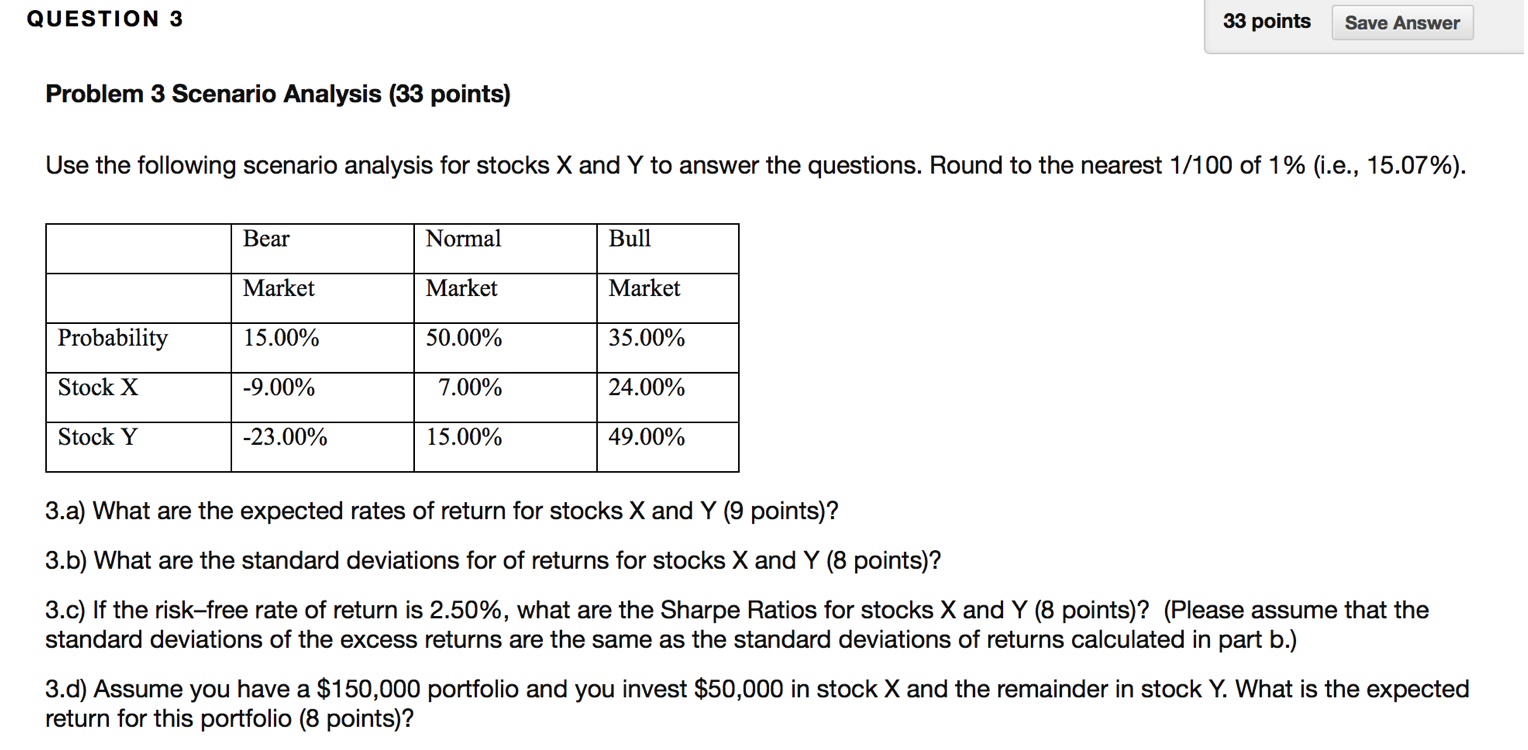Click the 35.00% probability cell
1528x750 pixels.
(647, 338)
